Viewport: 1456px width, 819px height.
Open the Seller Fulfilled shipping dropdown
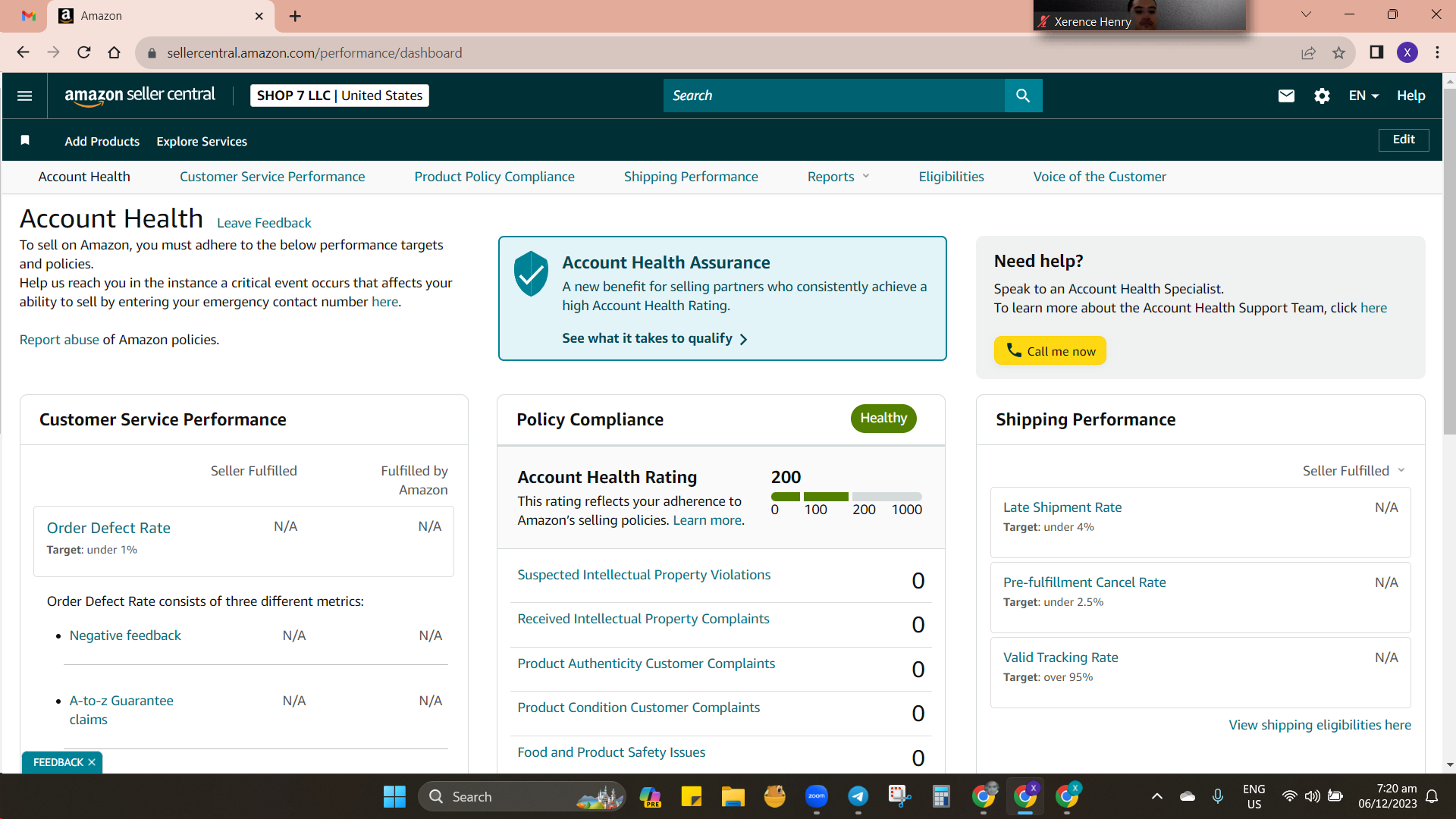coord(1354,471)
